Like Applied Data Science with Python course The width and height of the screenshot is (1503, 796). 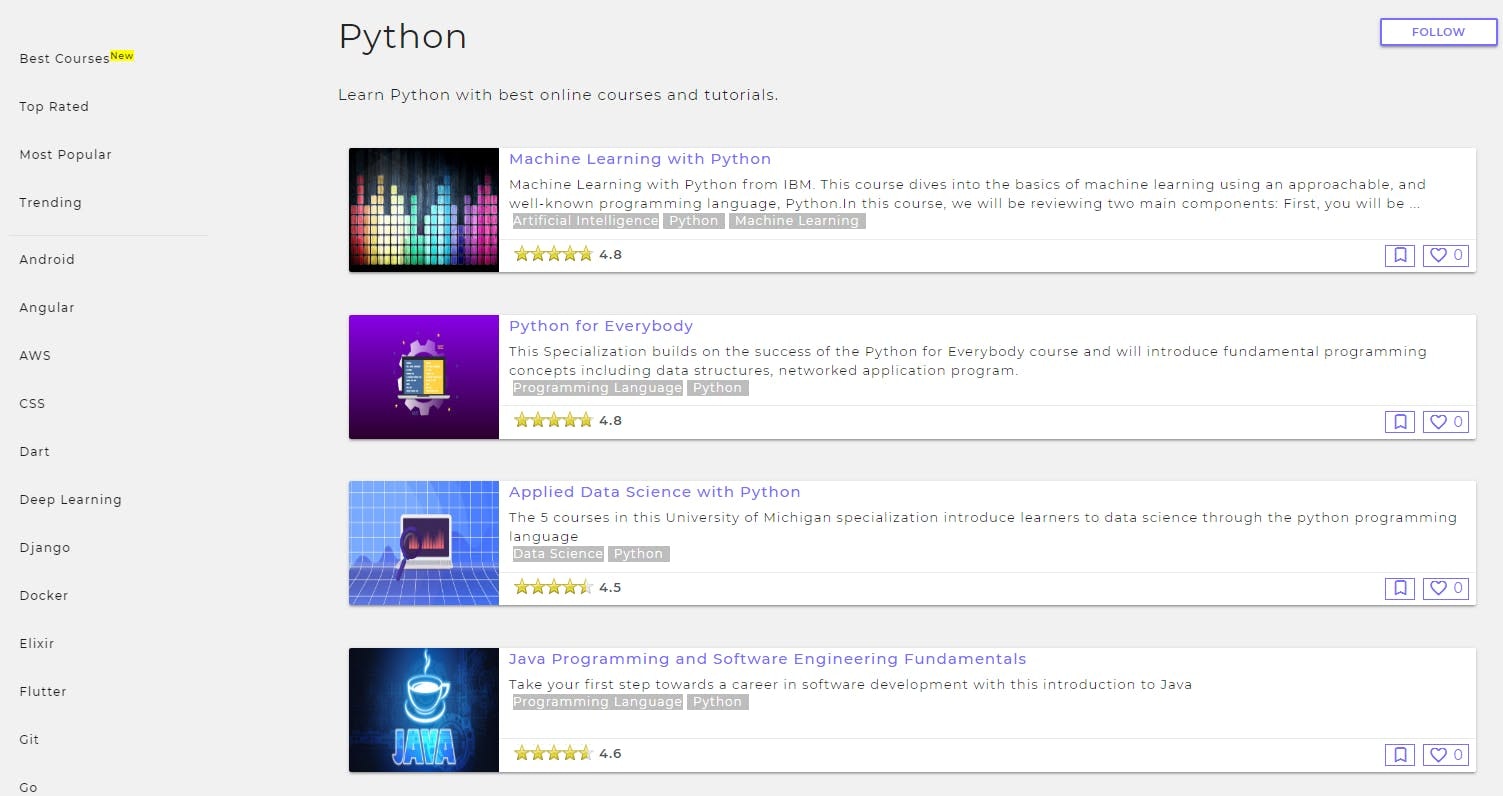point(1446,588)
